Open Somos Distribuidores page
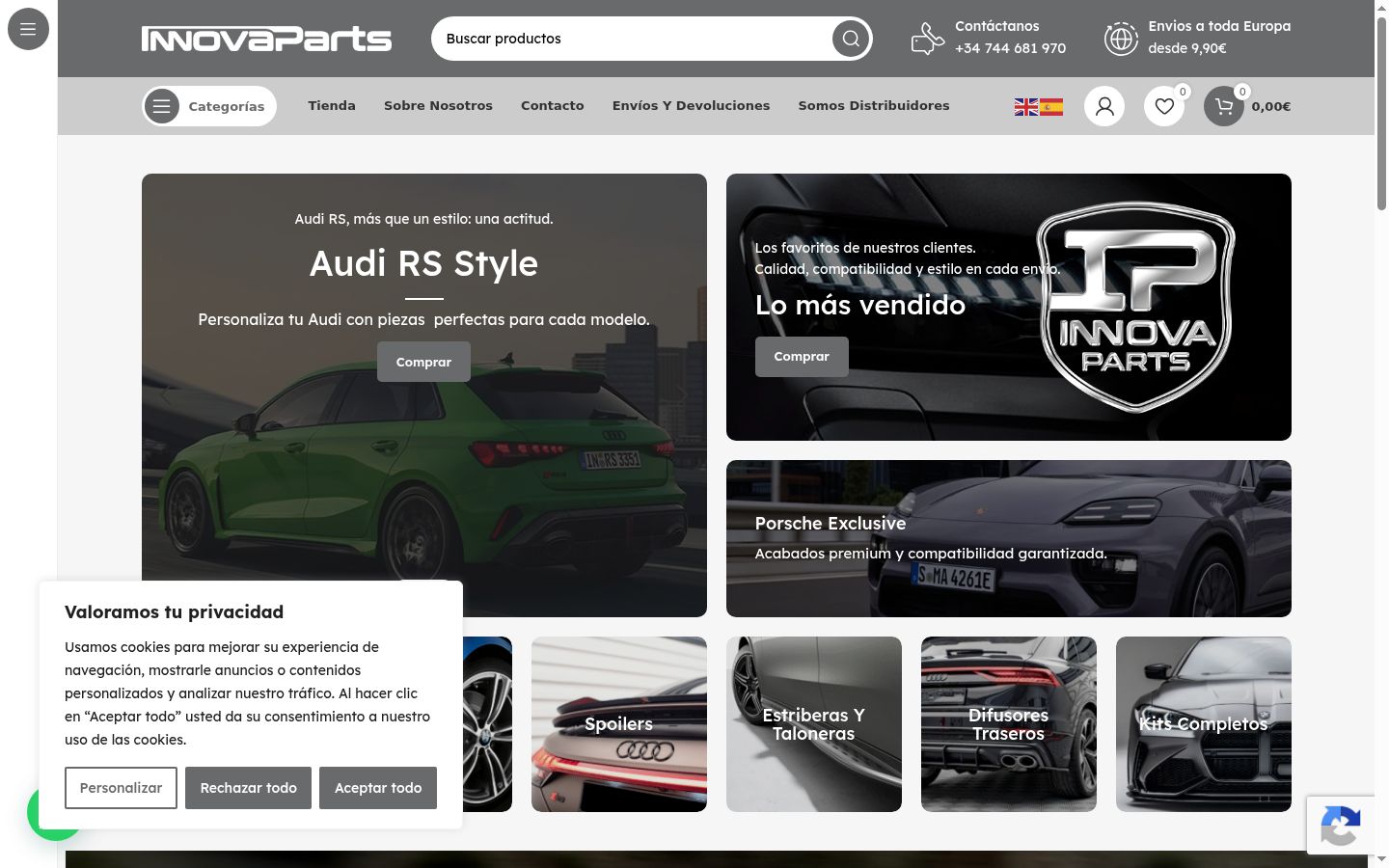 point(874,106)
